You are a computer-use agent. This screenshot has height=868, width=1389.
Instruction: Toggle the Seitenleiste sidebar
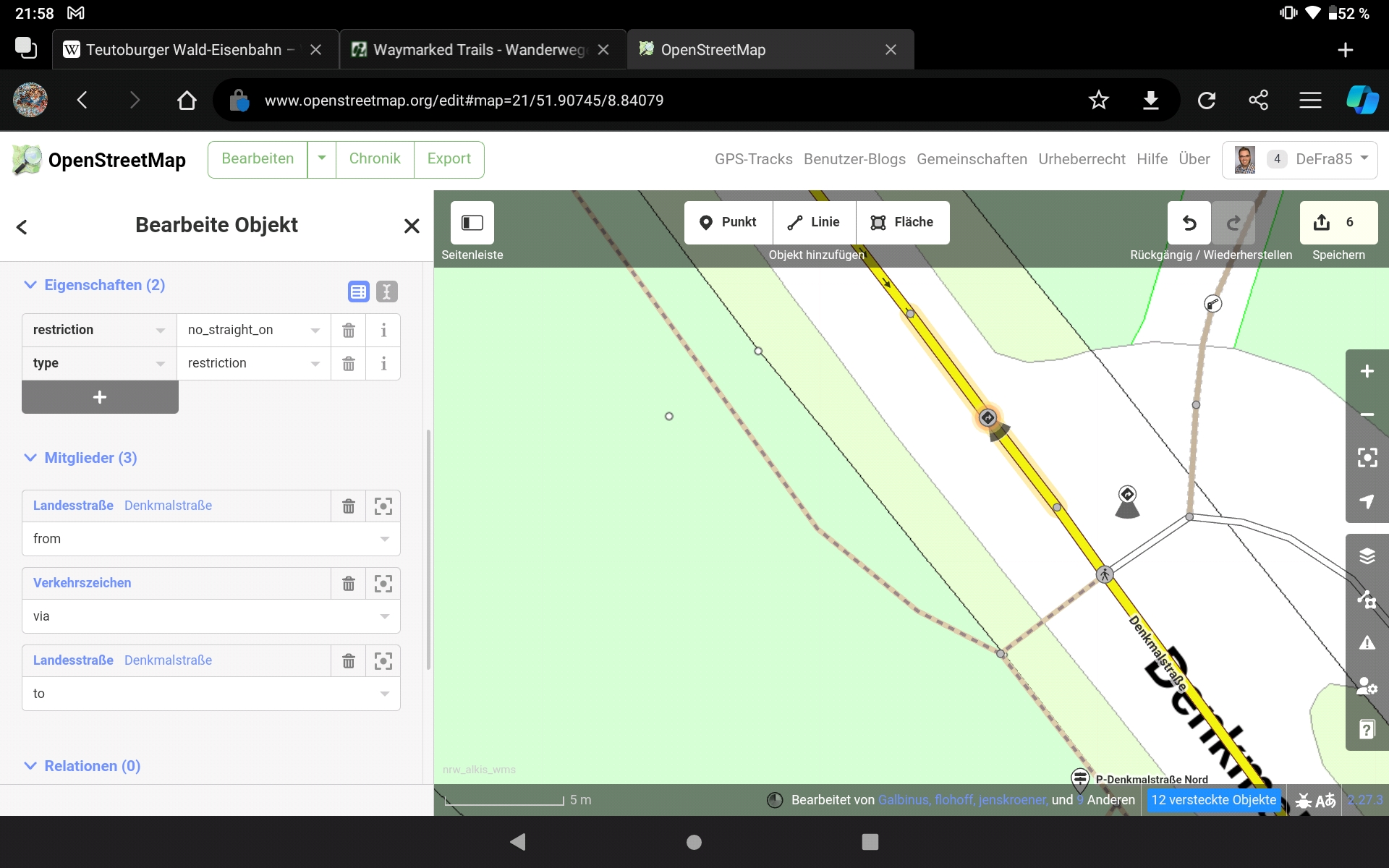pyautogui.click(x=472, y=223)
